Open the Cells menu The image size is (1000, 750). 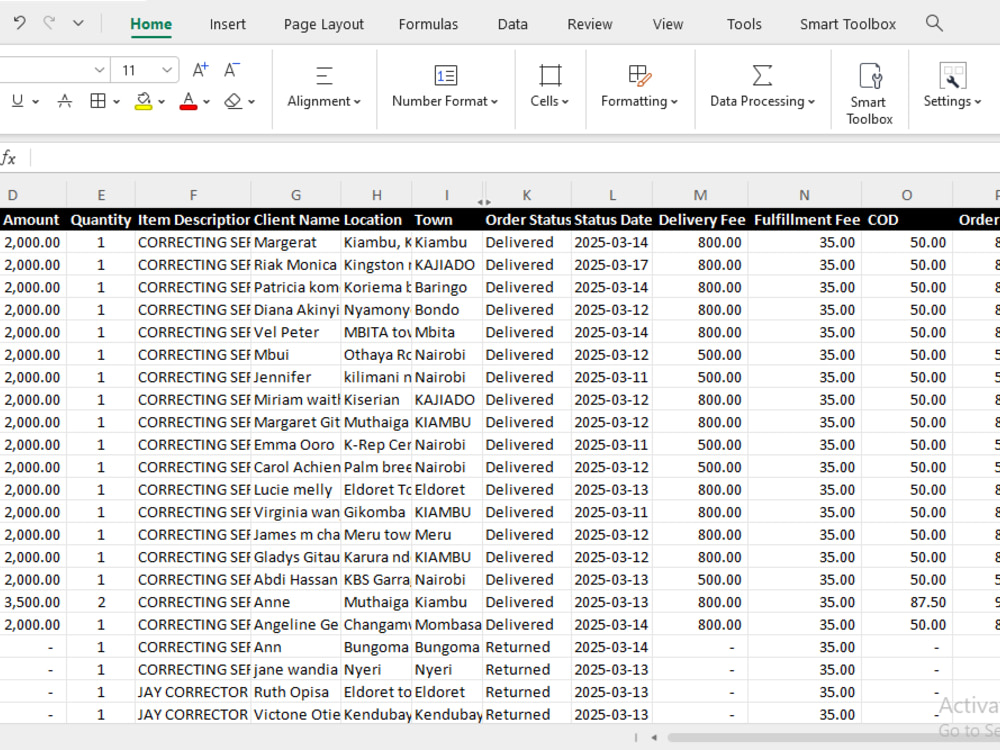(550, 88)
